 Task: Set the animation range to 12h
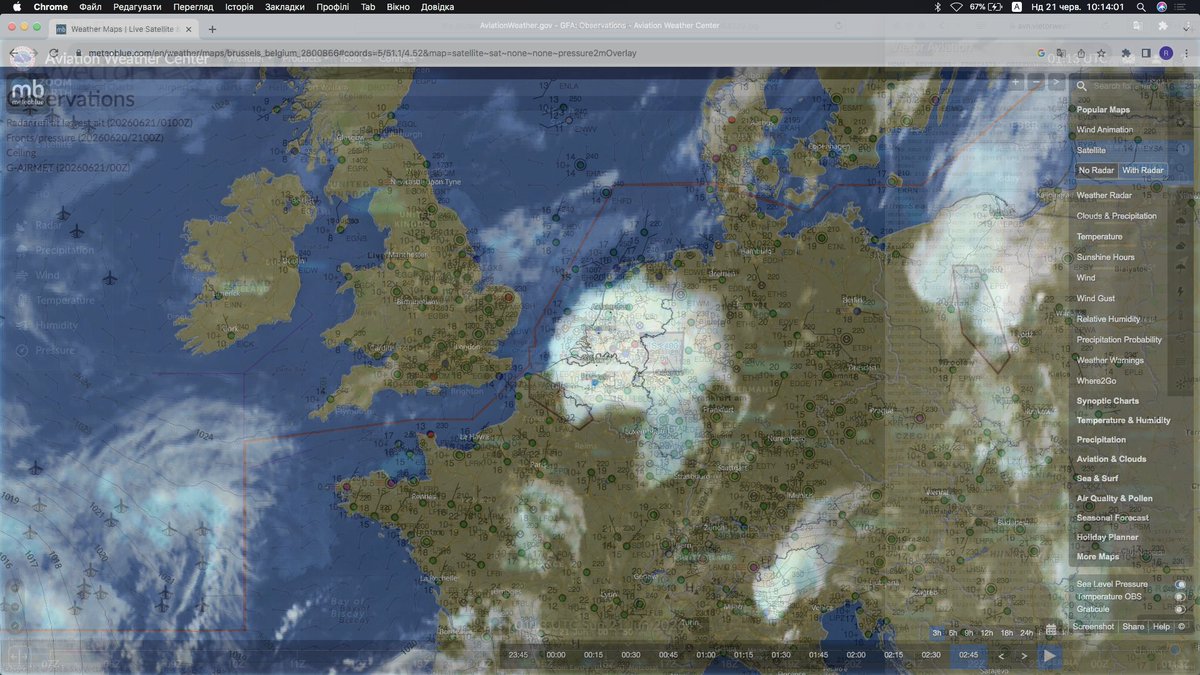(x=986, y=633)
